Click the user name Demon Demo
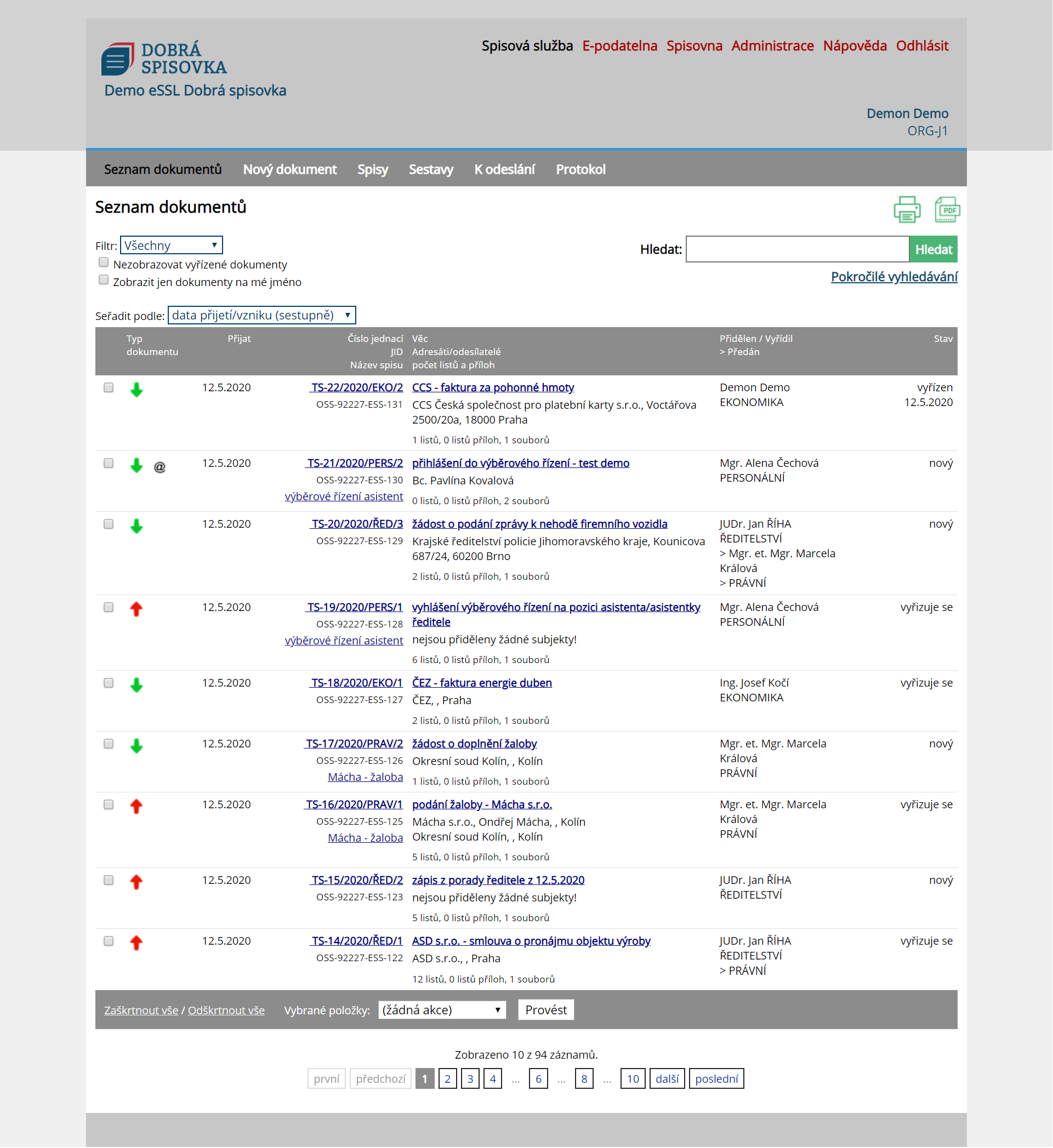 click(908, 114)
